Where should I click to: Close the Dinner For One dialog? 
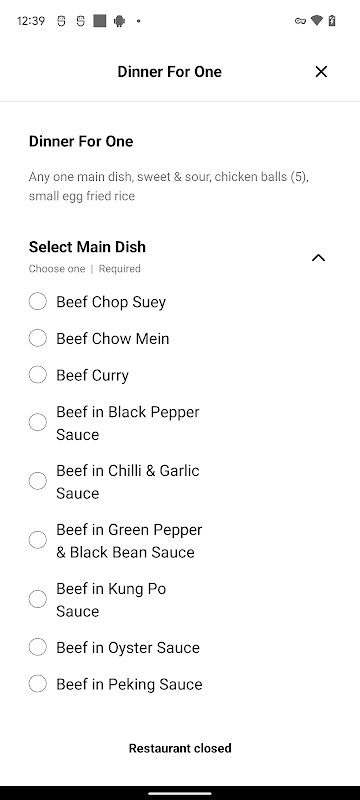[x=321, y=72]
